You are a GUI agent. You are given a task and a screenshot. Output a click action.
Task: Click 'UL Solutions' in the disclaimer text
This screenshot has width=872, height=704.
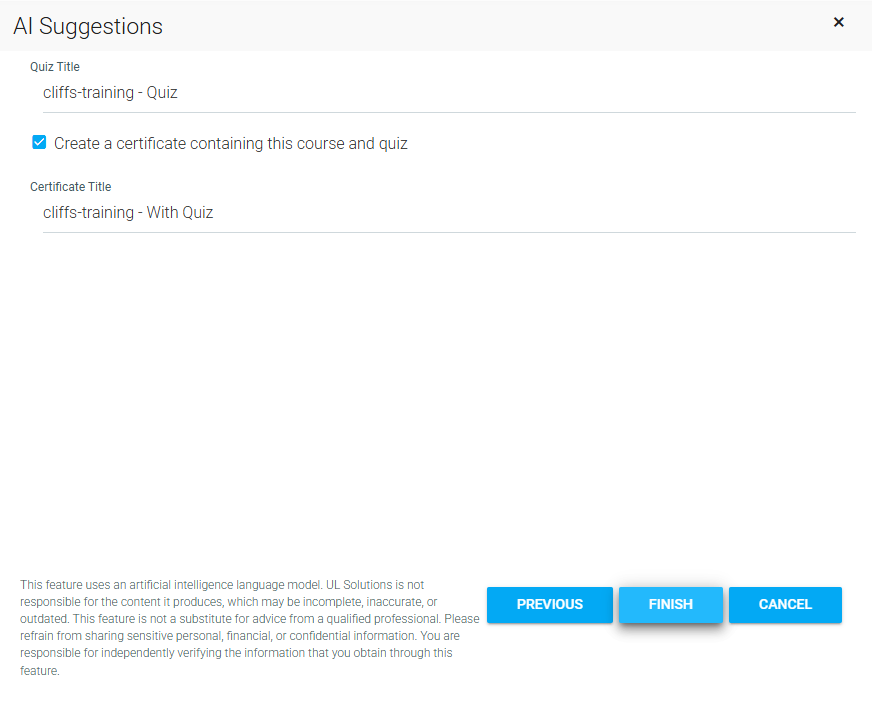point(360,585)
